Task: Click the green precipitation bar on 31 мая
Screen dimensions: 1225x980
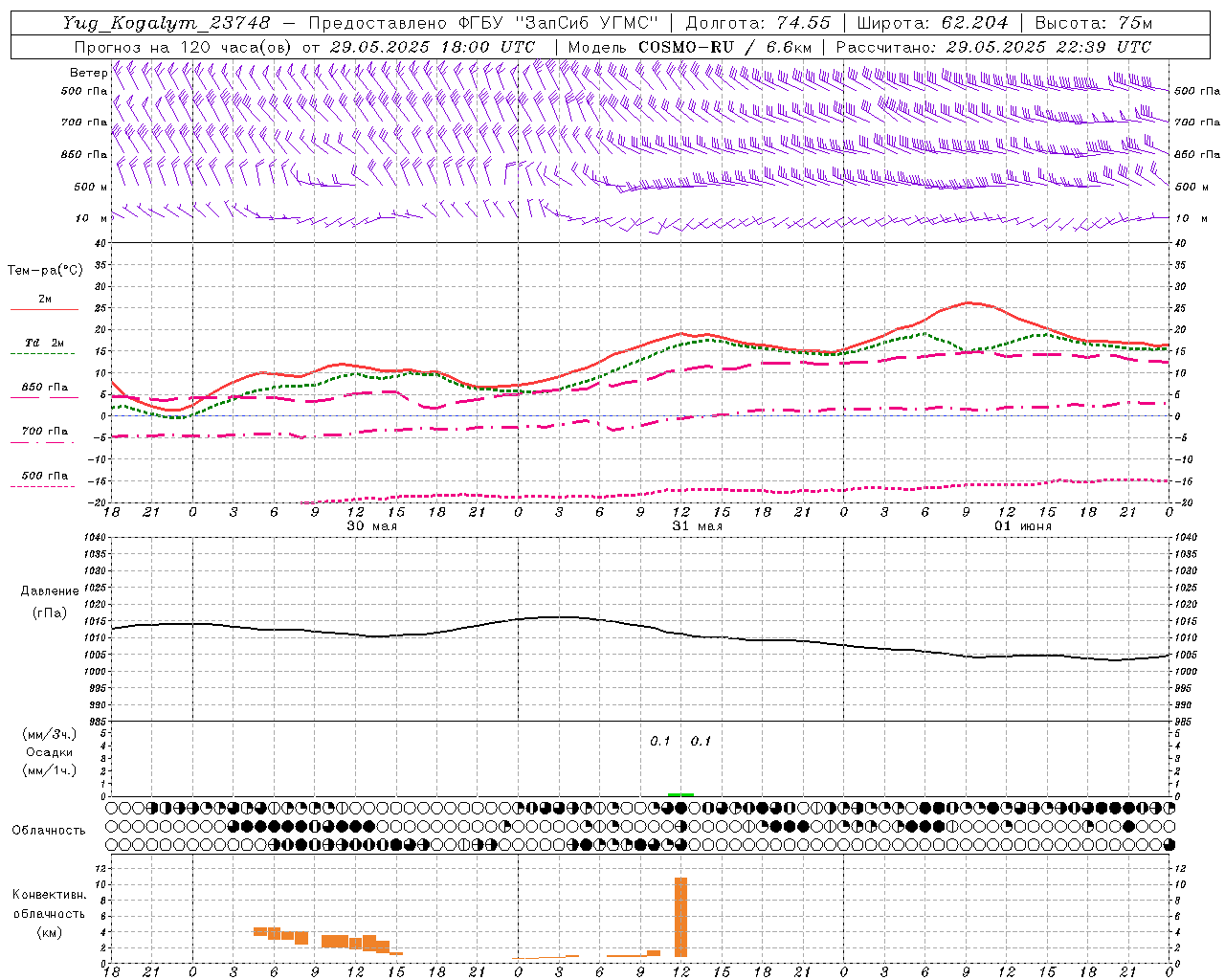Action: 680,794
